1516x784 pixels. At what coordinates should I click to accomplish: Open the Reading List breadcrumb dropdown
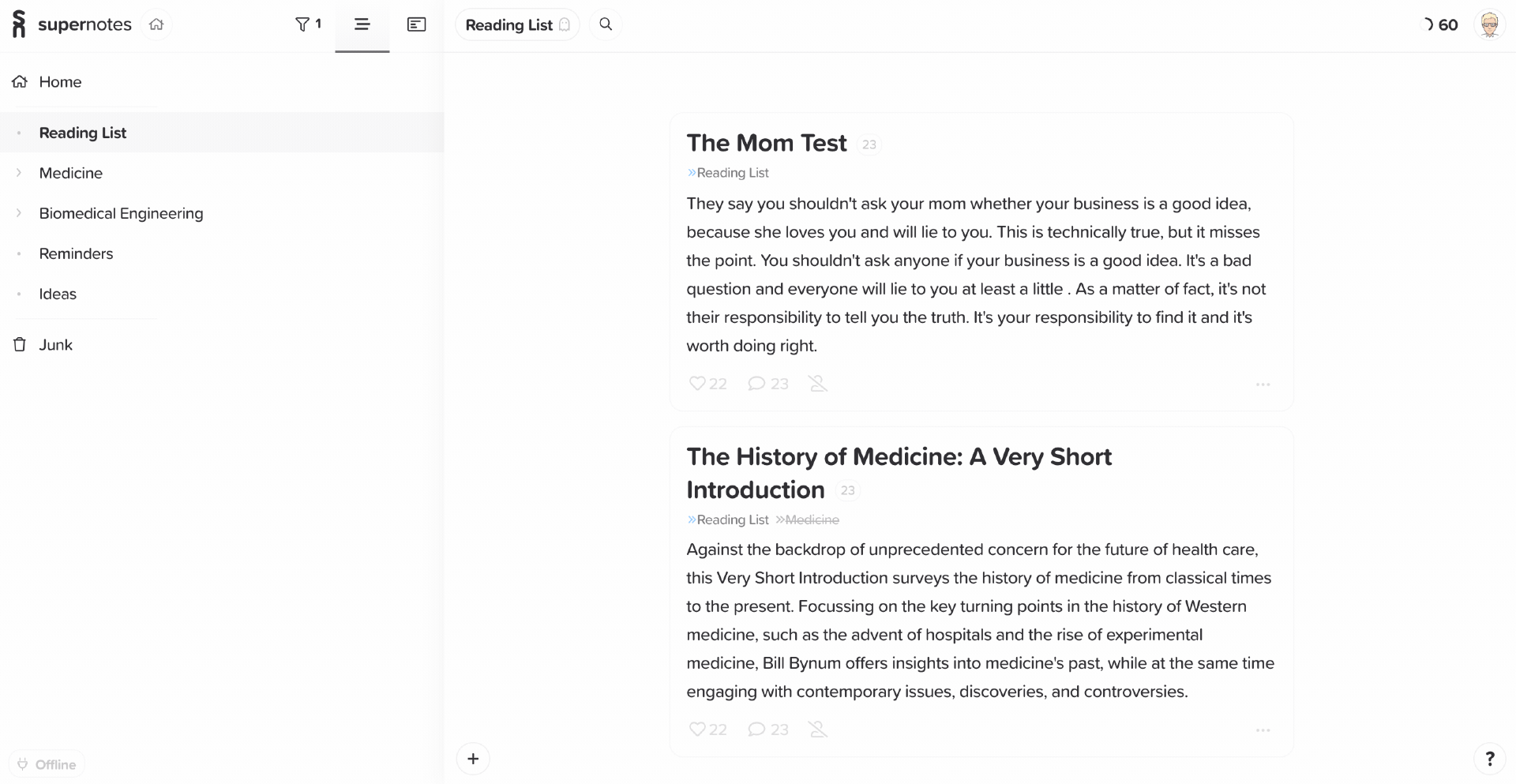pos(517,24)
